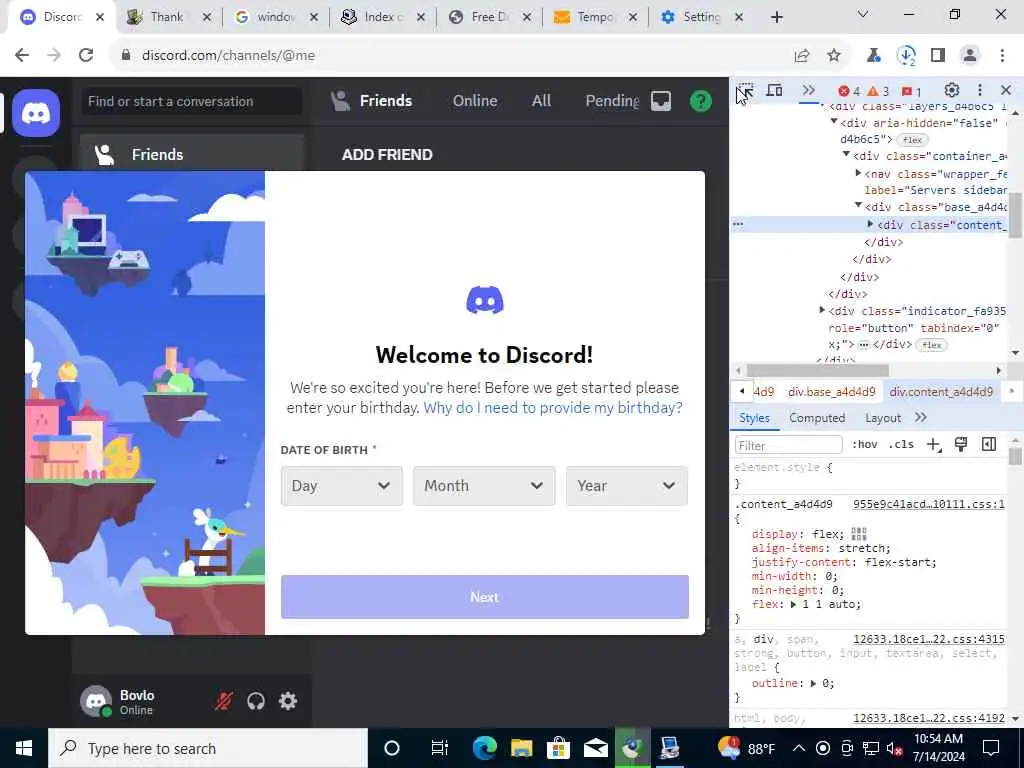Click the Styles pane vertical scrollbar thumb
This screenshot has height=768, width=1024.
1015,455
